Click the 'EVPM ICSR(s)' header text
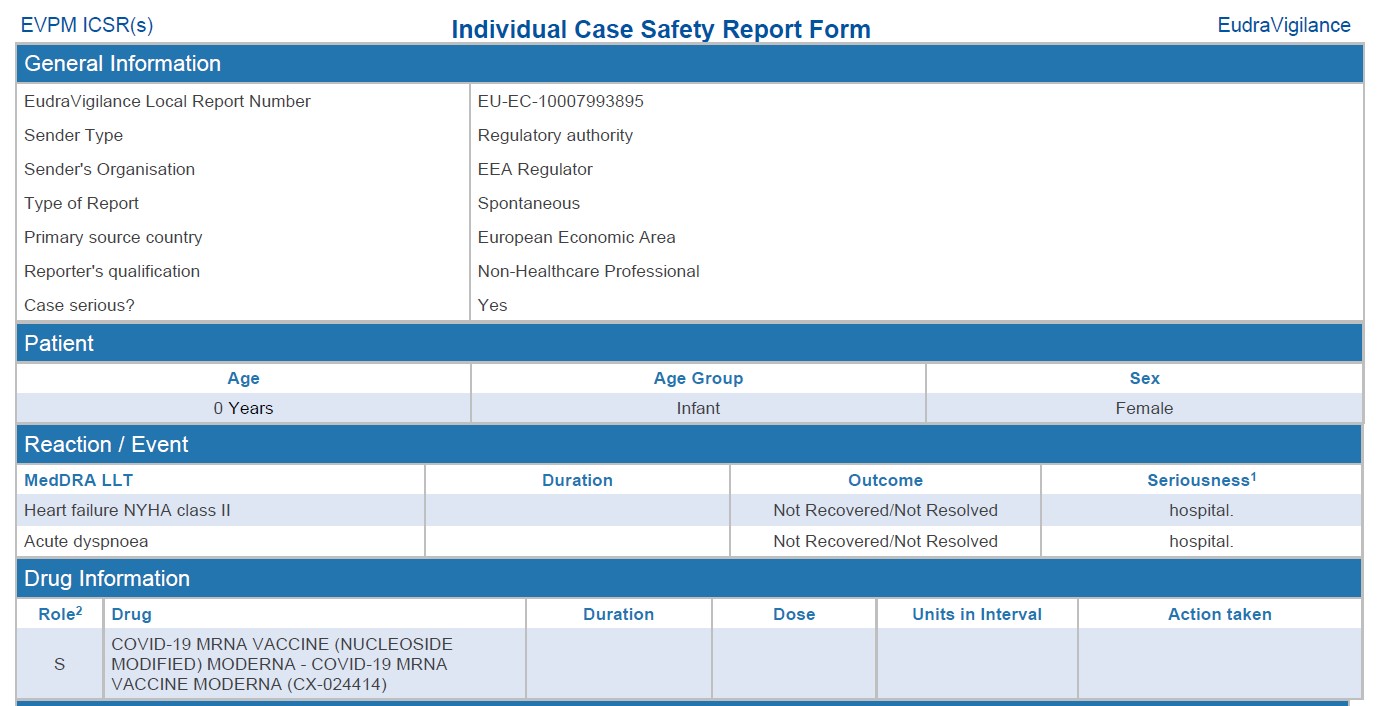This screenshot has width=1385, height=706. [87, 26]
